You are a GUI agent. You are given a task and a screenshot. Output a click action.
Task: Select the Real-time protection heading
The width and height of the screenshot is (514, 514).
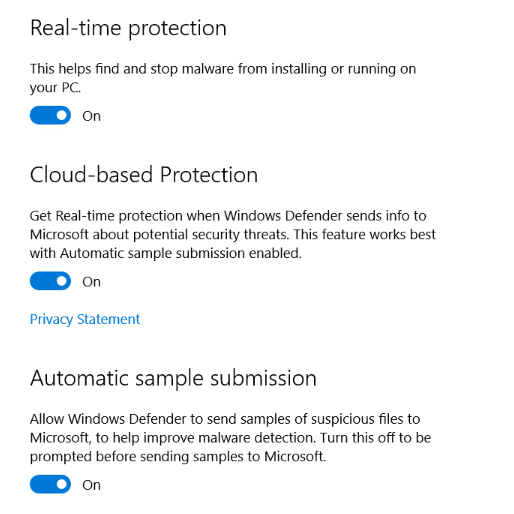(x=128, y=28)
